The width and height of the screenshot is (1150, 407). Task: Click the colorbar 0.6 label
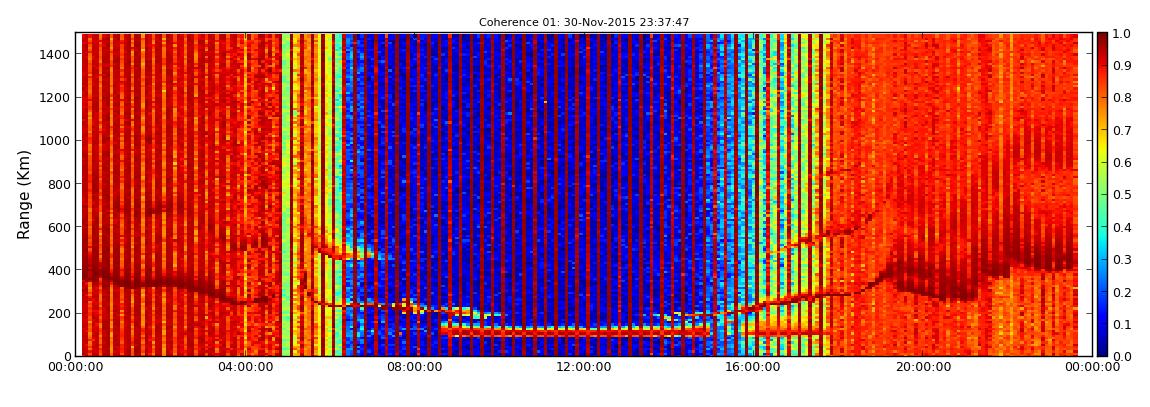pyautogui.click(x=1121, y=163)
